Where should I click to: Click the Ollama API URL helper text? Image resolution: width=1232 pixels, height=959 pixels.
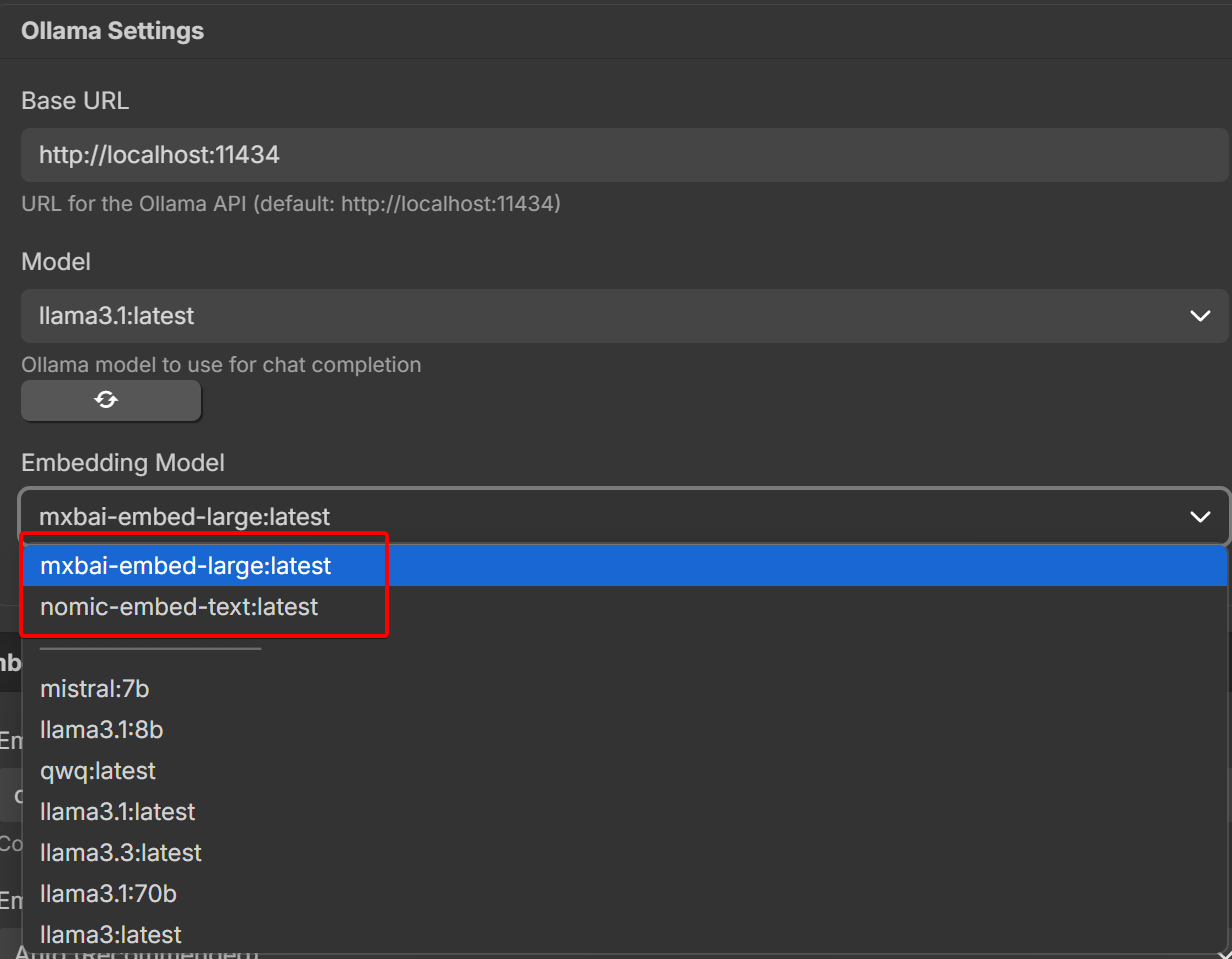point(291,204)
